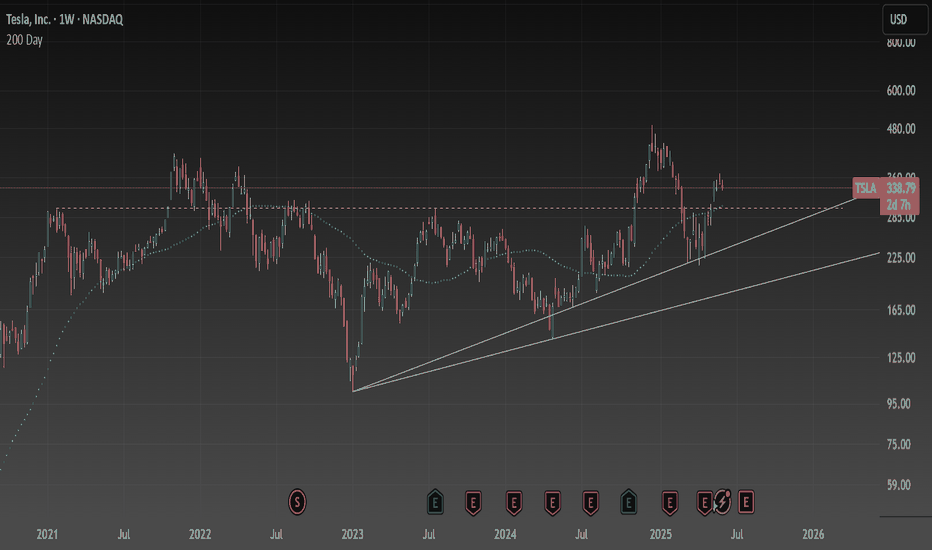Open the red earnings marker before 2024
The width and height of the screenshot is (932, 550).
(473, 503)
